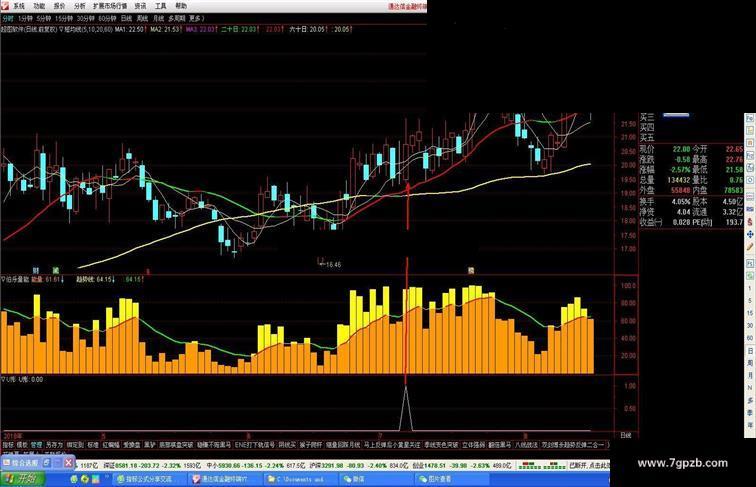Open the 指标 tab in bottom bar
Screen dimensions: 756x487
click(8, 445)
